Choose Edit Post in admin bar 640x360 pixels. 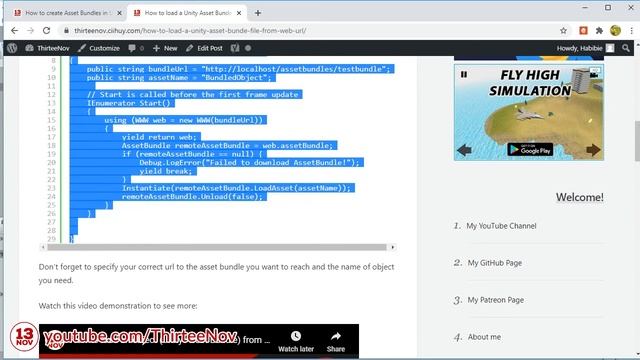pyautogui.click(x=204, y=48)
